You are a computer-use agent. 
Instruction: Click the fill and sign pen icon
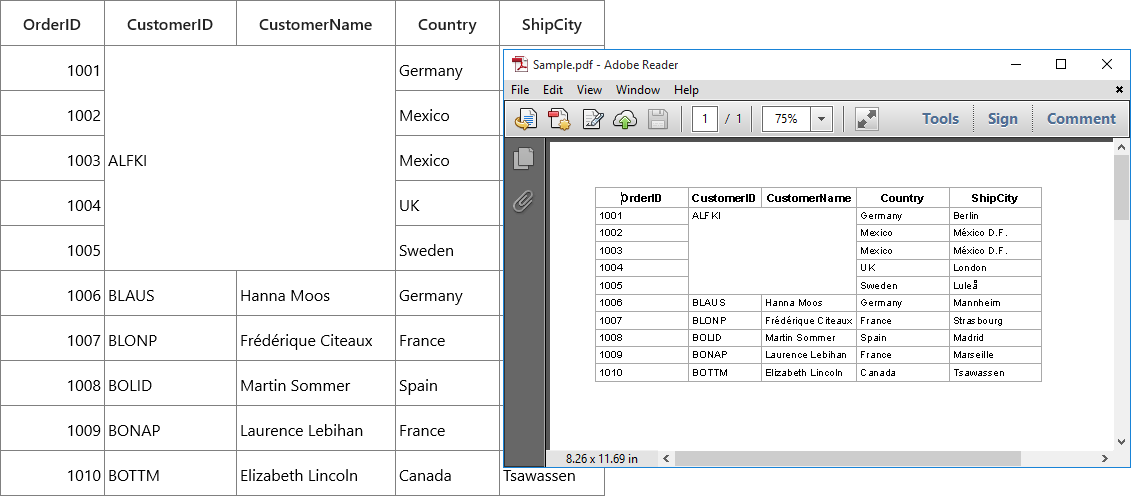592,119
